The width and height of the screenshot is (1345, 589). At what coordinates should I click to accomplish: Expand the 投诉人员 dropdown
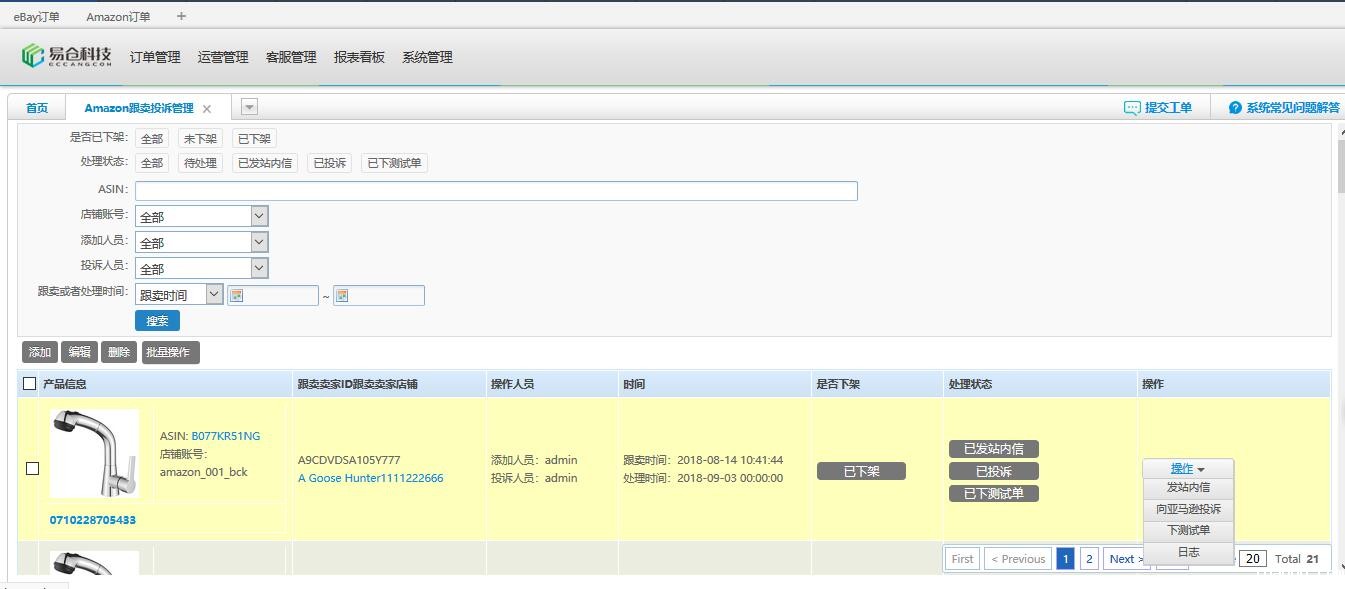[259, 268]
